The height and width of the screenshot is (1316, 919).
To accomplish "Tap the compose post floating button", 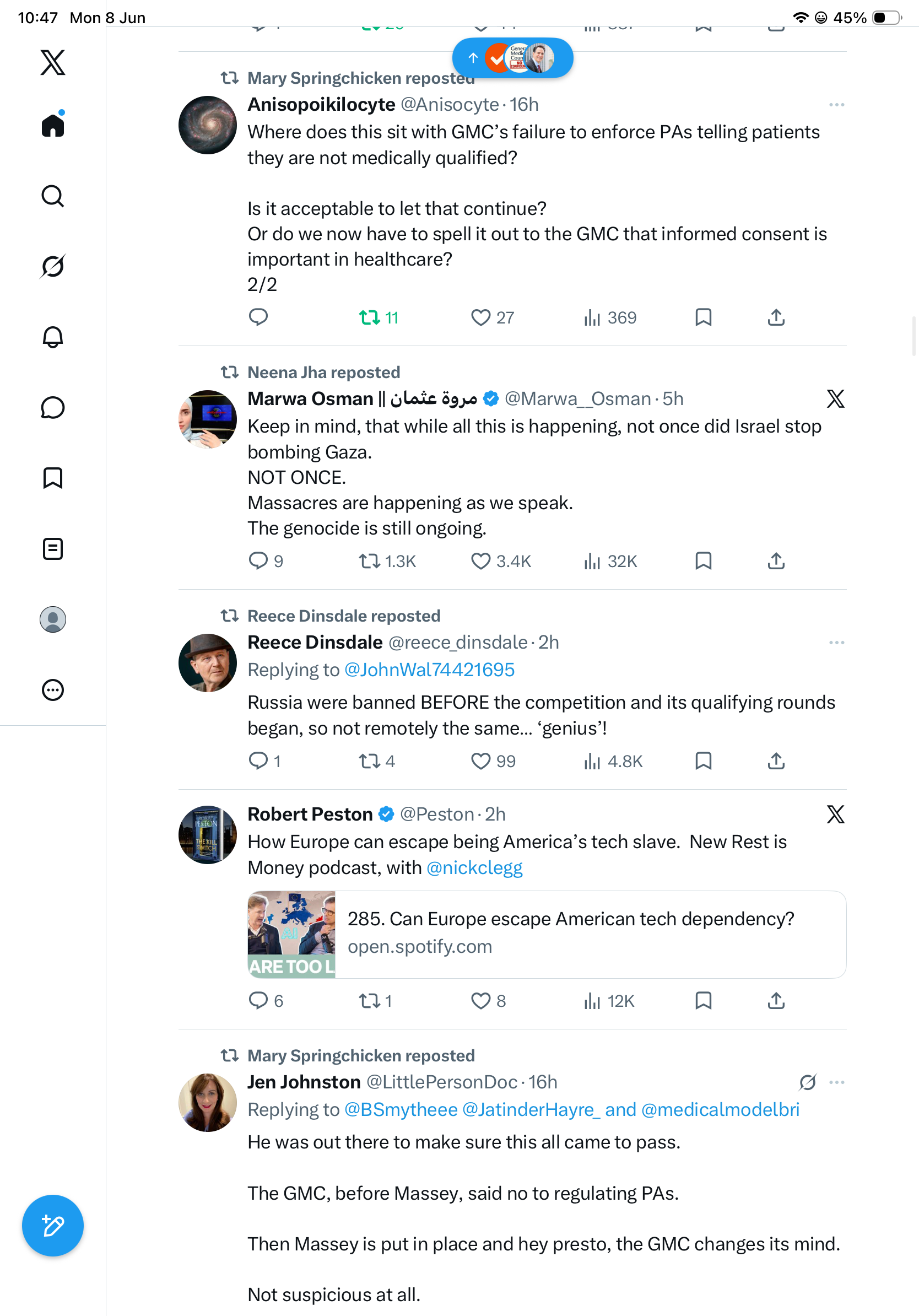I will 53,1226.
